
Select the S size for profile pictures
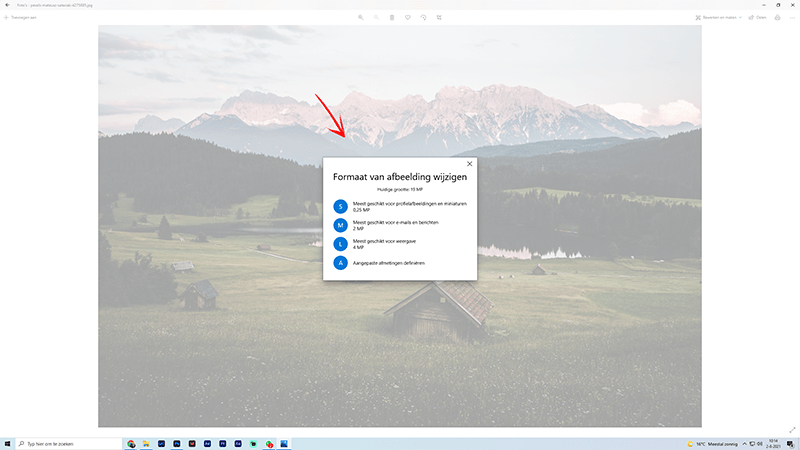coord(340,206)
